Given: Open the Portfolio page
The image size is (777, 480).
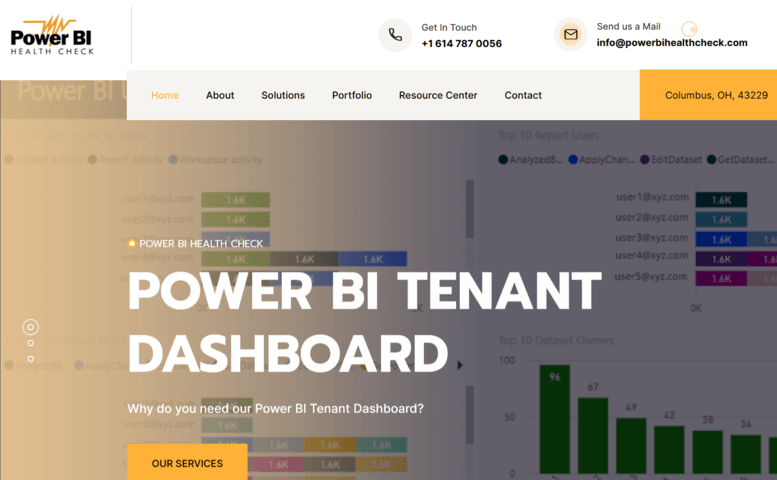Looking at the screenshot, I should 352,95.
